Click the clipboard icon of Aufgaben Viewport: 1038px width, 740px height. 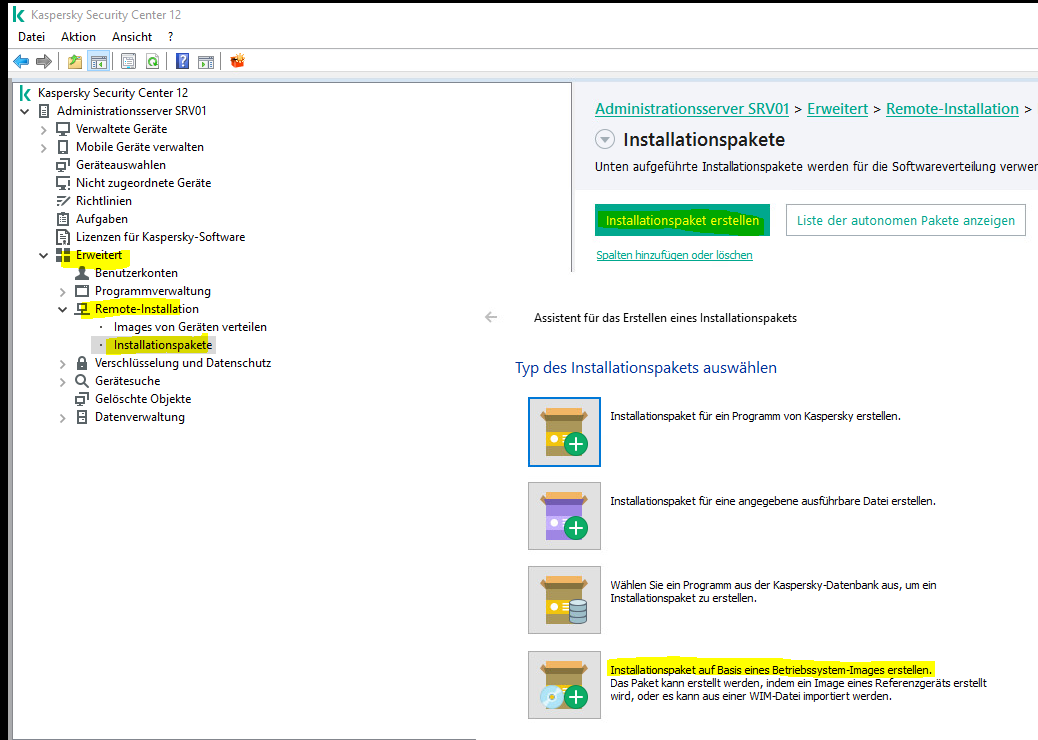pos(63,218)
